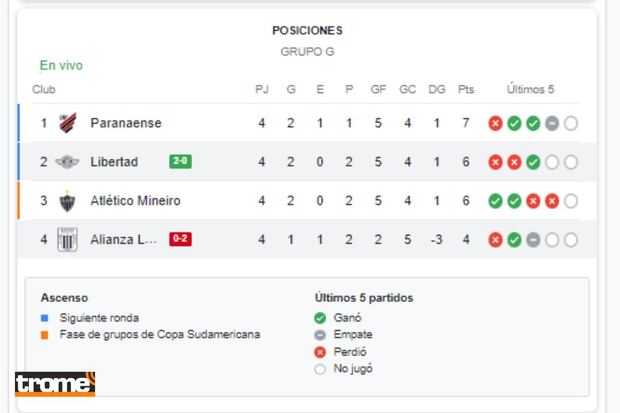Click the GRUPO G group heading
Viewport: 620px width, 413px height.
point(307,50)
